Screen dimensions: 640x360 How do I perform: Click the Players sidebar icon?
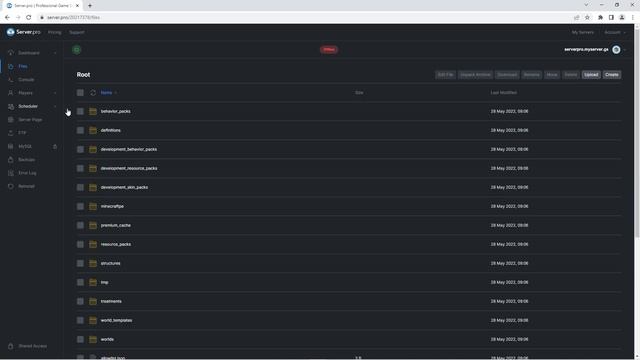click(11, 93)
